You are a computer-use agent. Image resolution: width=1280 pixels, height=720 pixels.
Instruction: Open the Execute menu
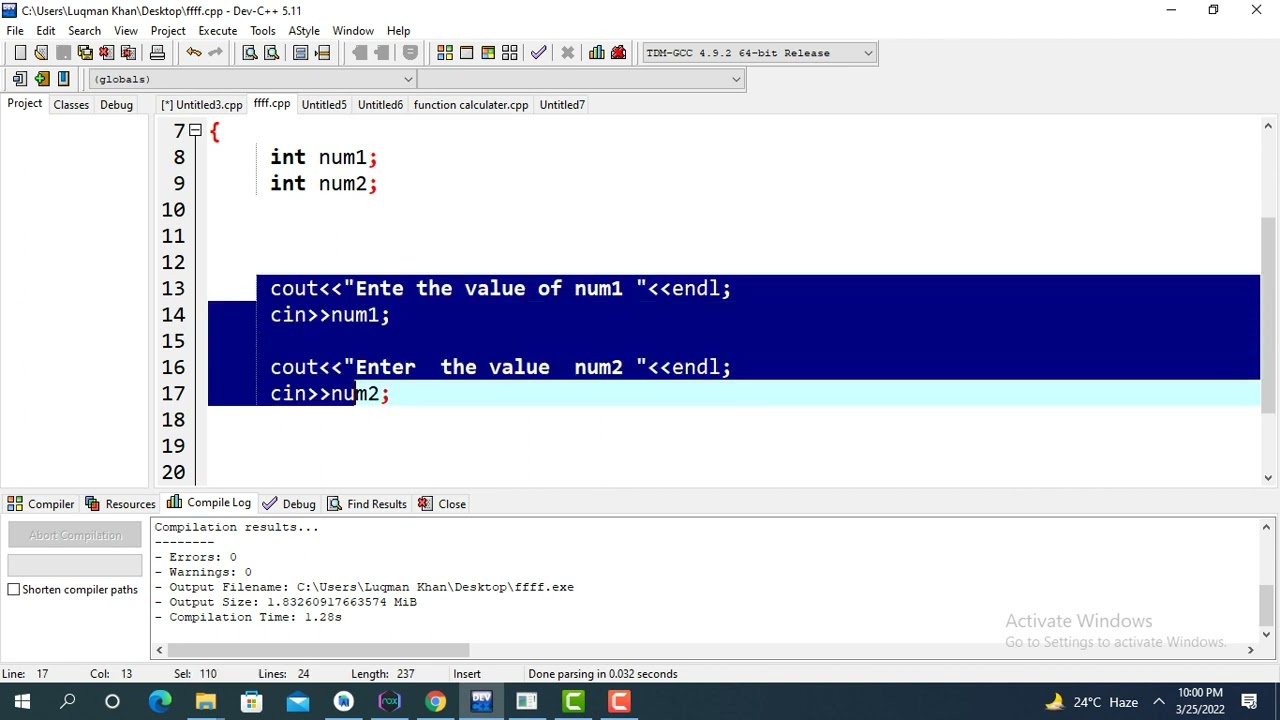coord(217,31)
